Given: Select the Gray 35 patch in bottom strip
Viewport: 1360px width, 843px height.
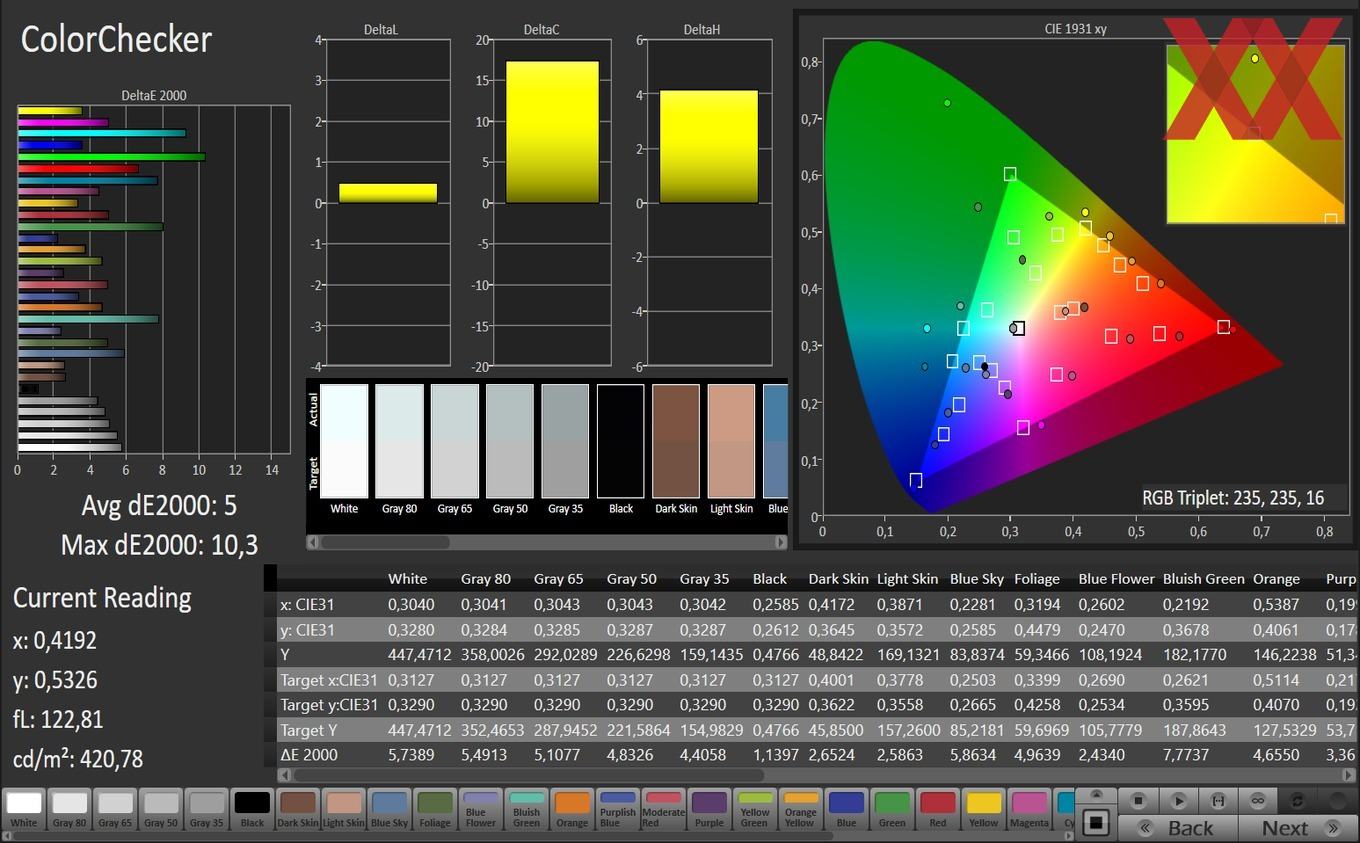Looking at the screenshot, I should [x=206, y=809].
